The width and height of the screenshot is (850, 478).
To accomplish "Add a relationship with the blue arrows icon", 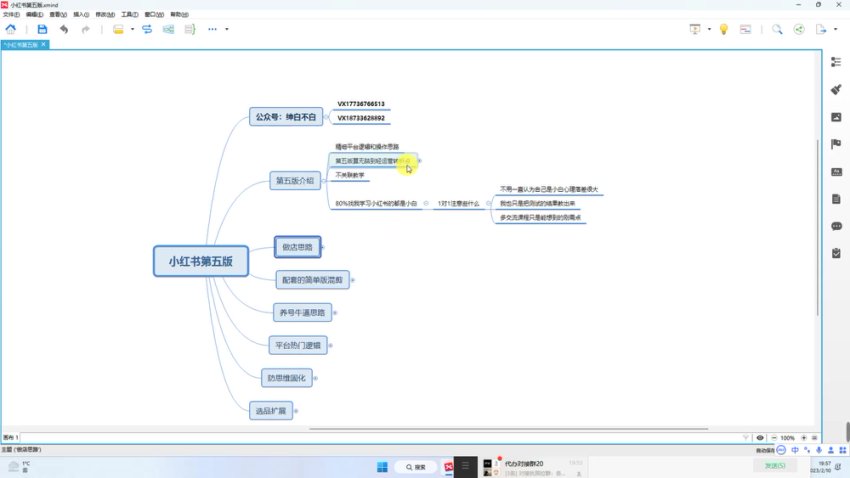I will pyautogui.click(x=147, y=29).
